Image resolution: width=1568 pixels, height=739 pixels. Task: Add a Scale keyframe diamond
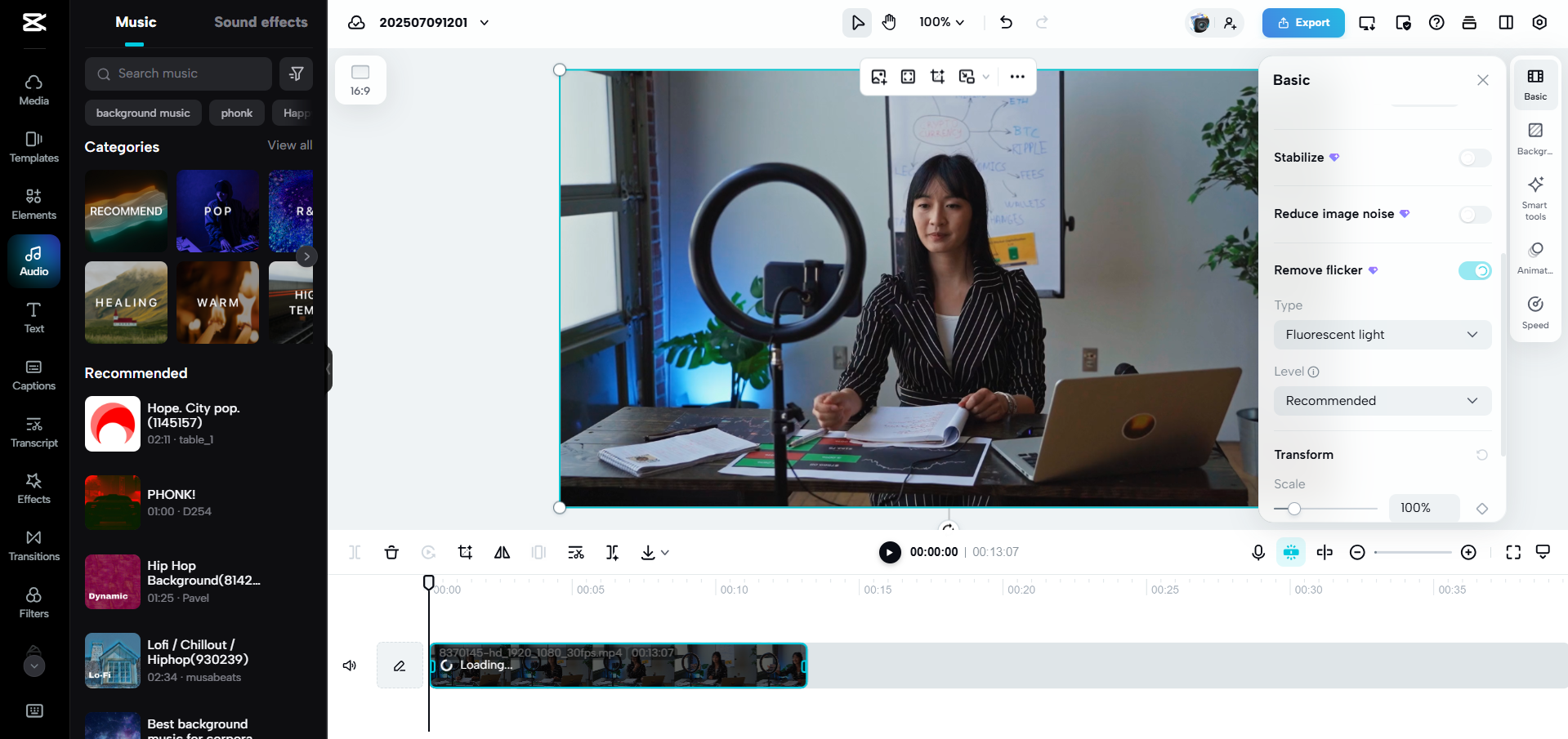coord(1481,509)
